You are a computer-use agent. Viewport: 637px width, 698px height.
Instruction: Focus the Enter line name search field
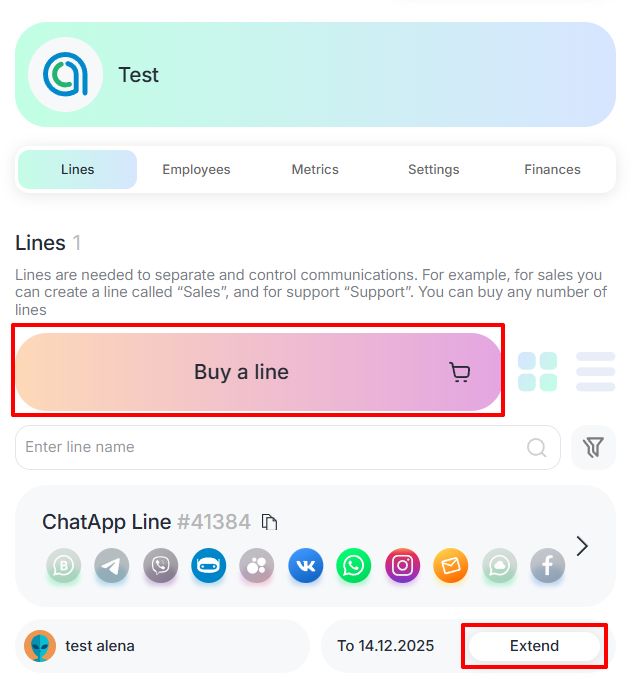270,448
